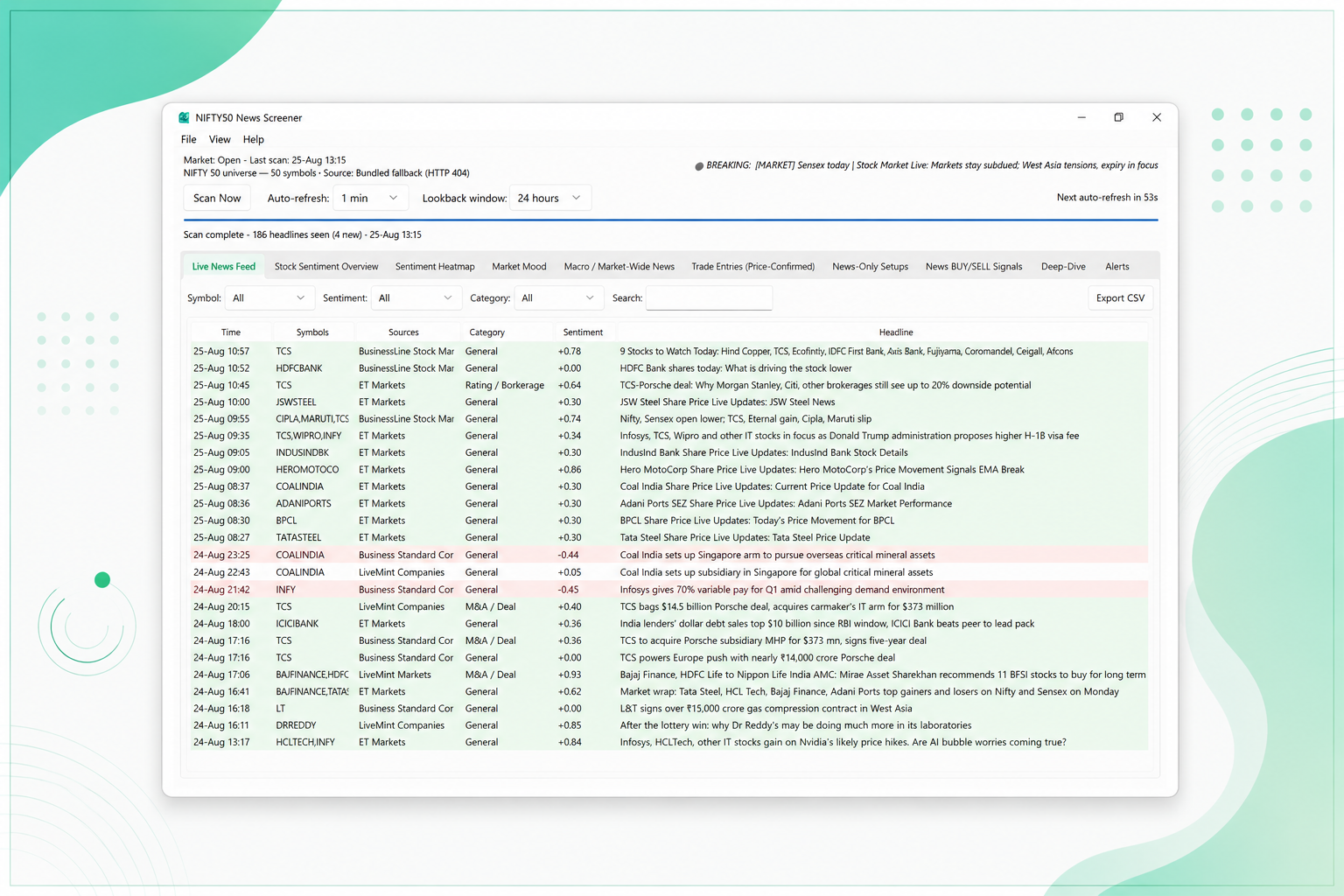Click the 'Market: Open - Last scan' status line
Screen dimensions: 1344x896
tap(264, 160)
